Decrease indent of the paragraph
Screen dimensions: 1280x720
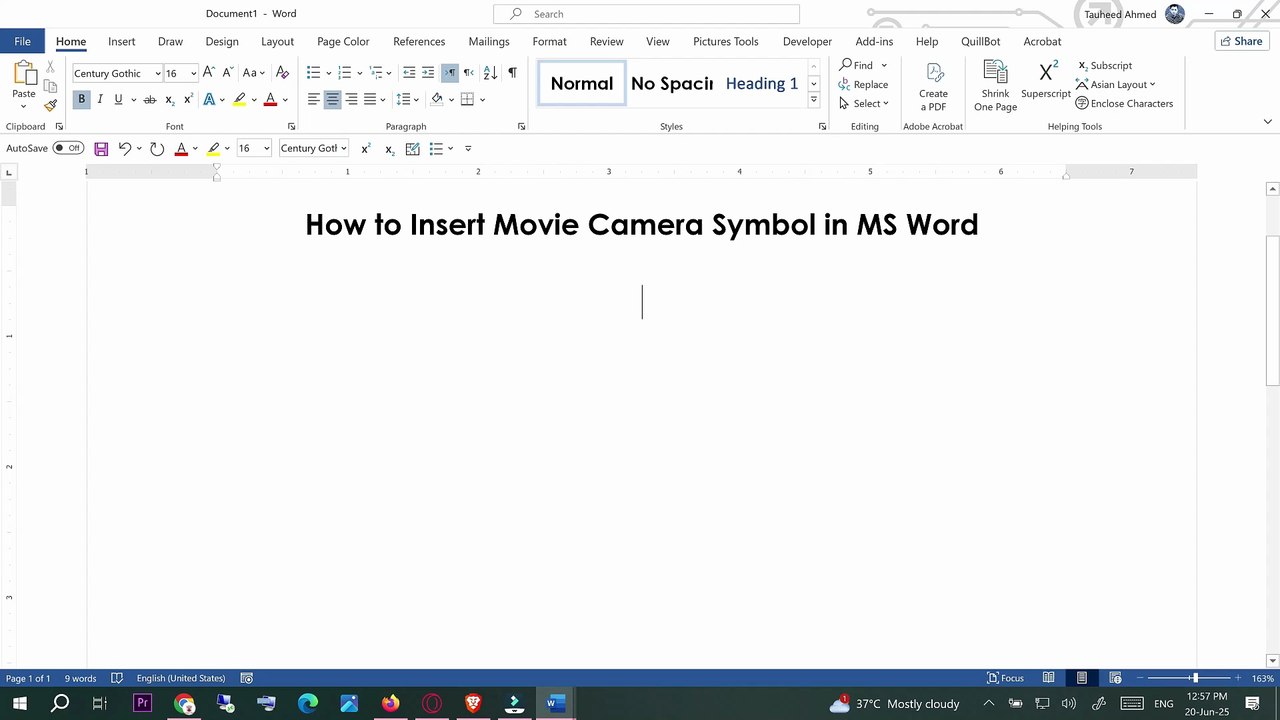[409, 73]
